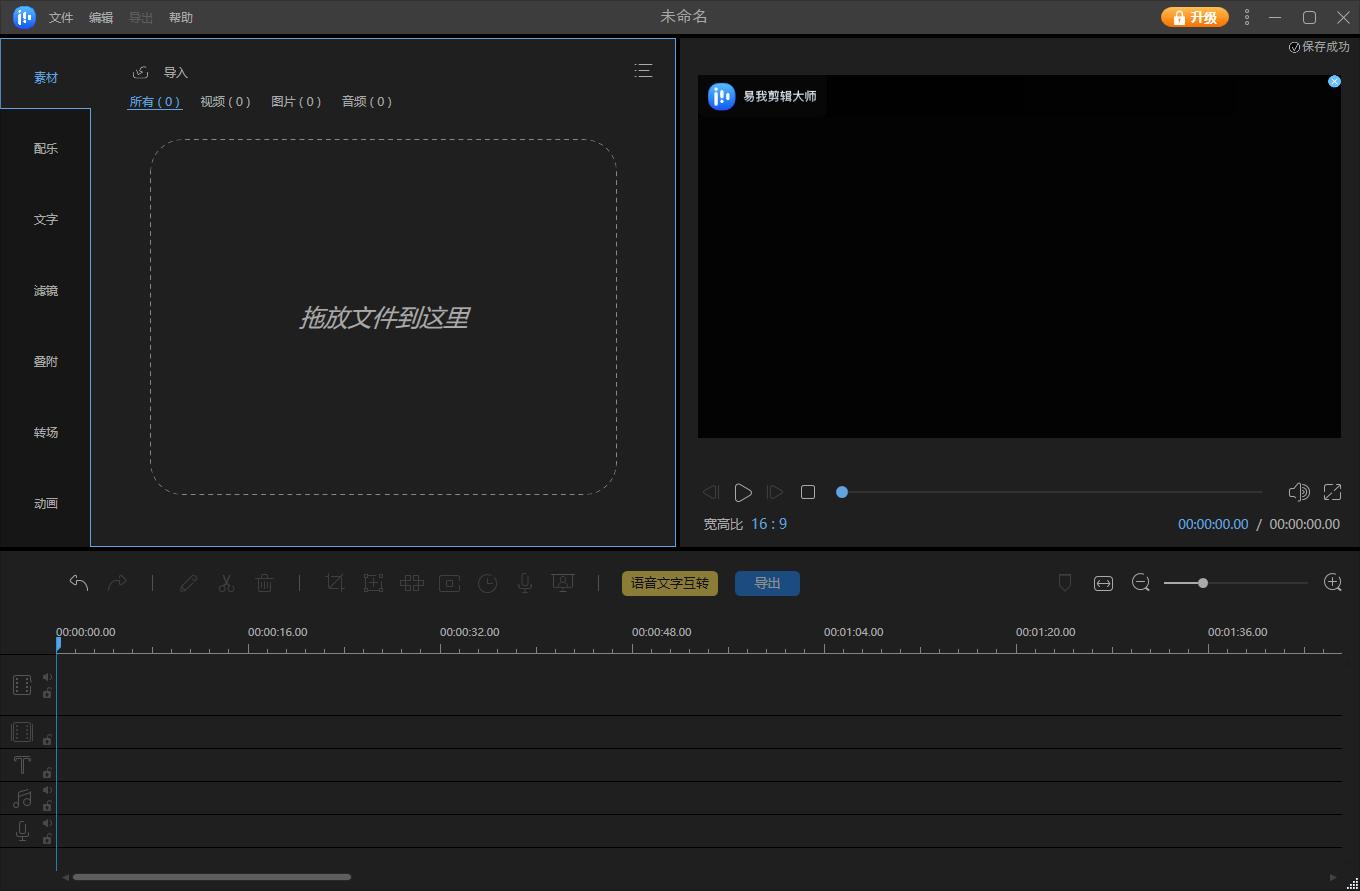The height and width of the screenshot is (891, 1360).
Task: Toggle mute on the music track
Action: coord(47,790)
